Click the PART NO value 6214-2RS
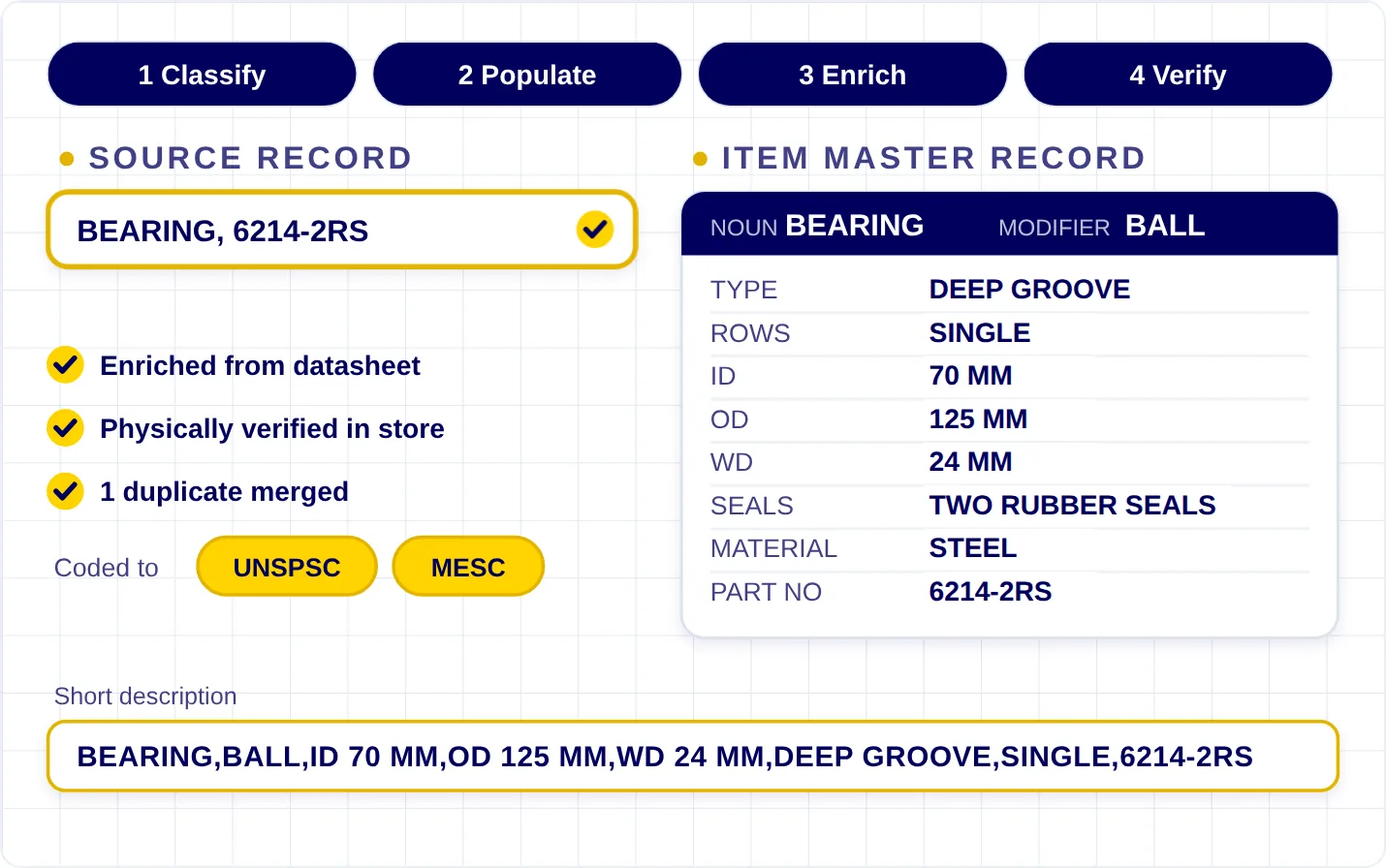This screenshot has height=868, width=1386. (991, 592)
